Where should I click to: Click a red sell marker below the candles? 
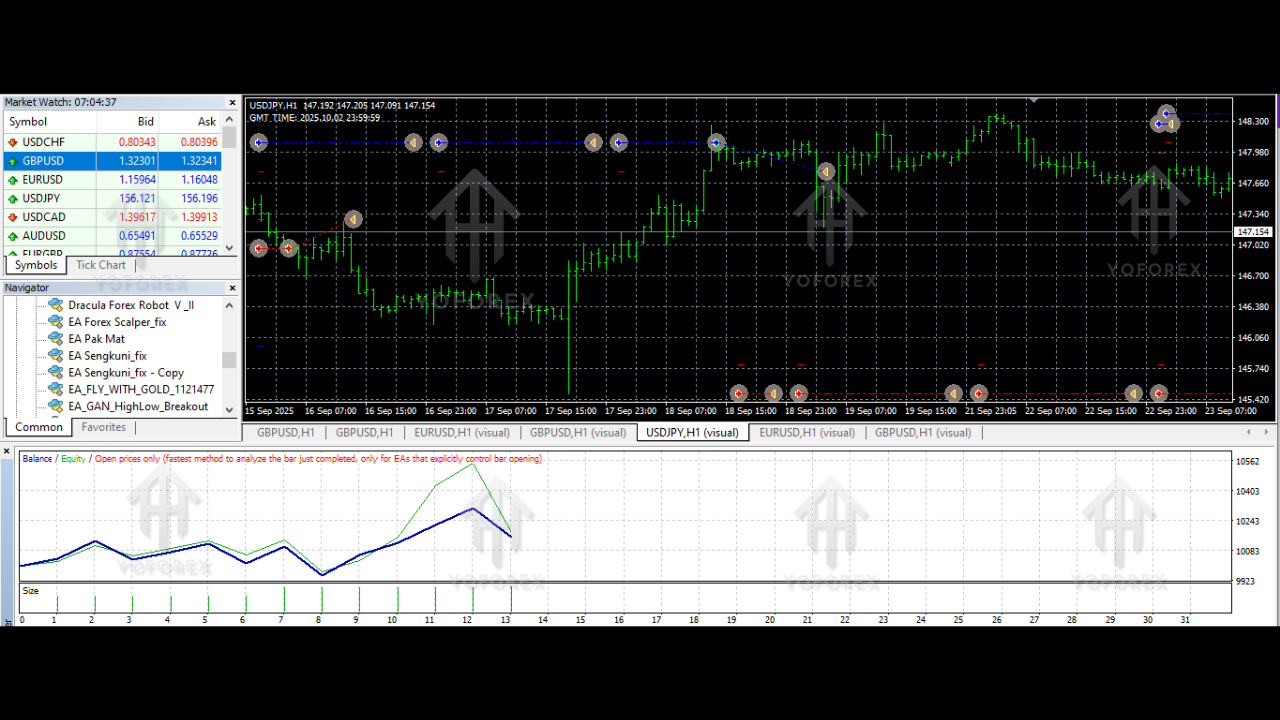[x=738, y=392]
